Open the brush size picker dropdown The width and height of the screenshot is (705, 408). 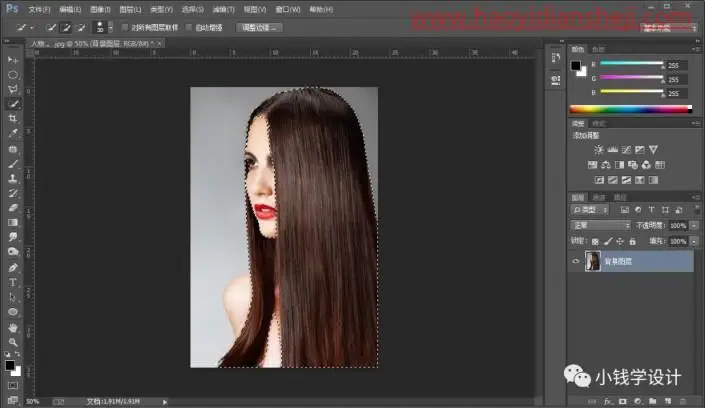[x=111, y=27]
